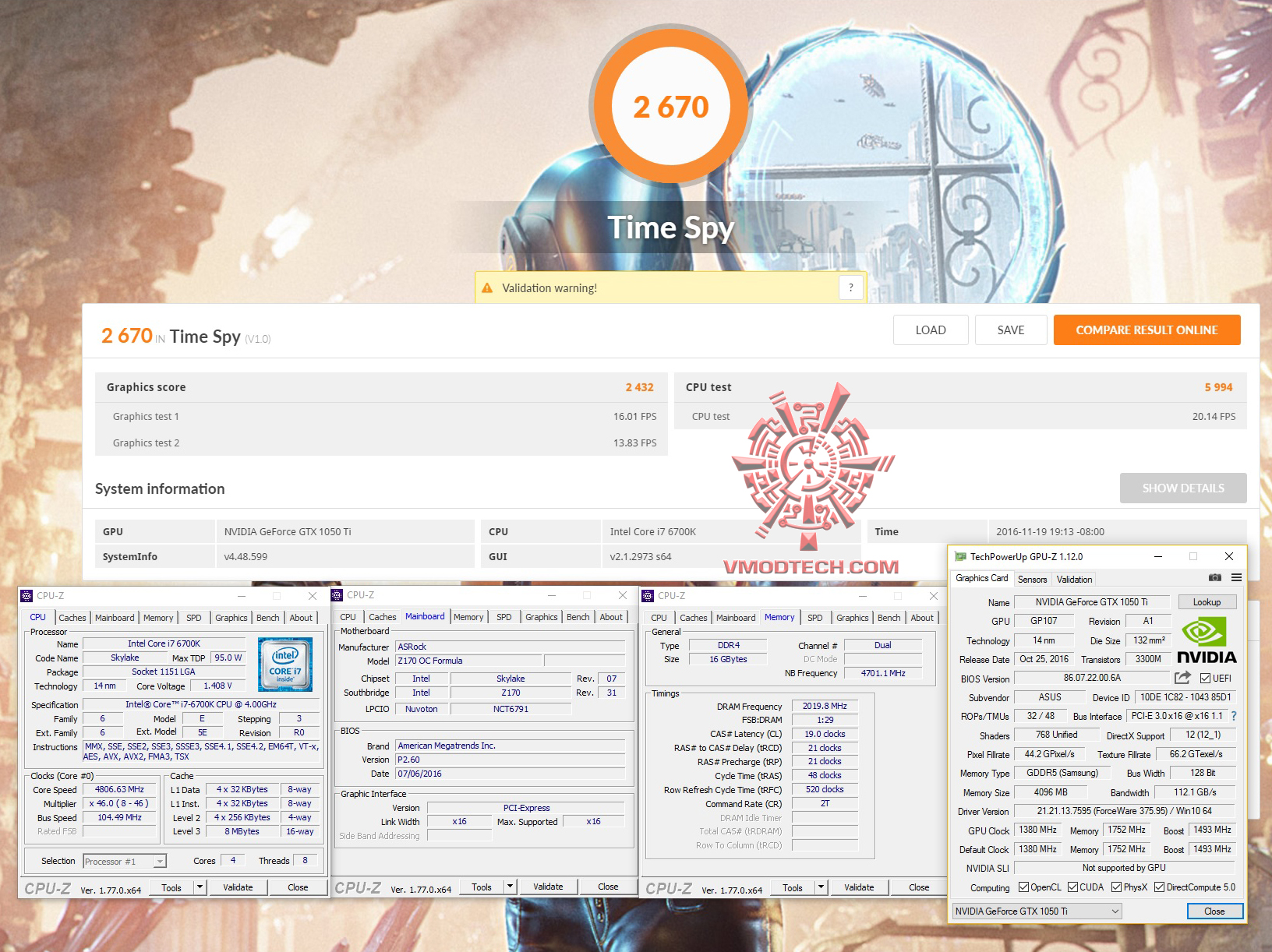This screenshot has height=952, width=1272.
Task: Click the Graphics test 2 row
Action: point(382,443)
